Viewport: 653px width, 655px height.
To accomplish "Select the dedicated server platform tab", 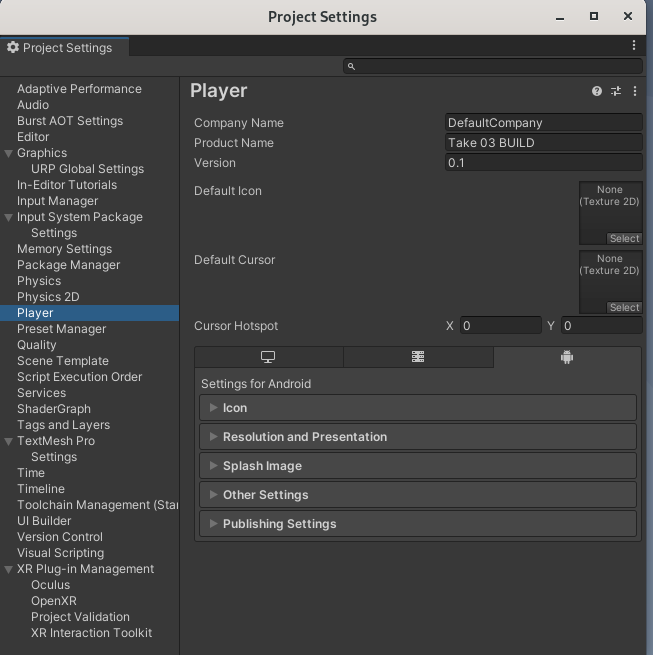I will [418, 357].
